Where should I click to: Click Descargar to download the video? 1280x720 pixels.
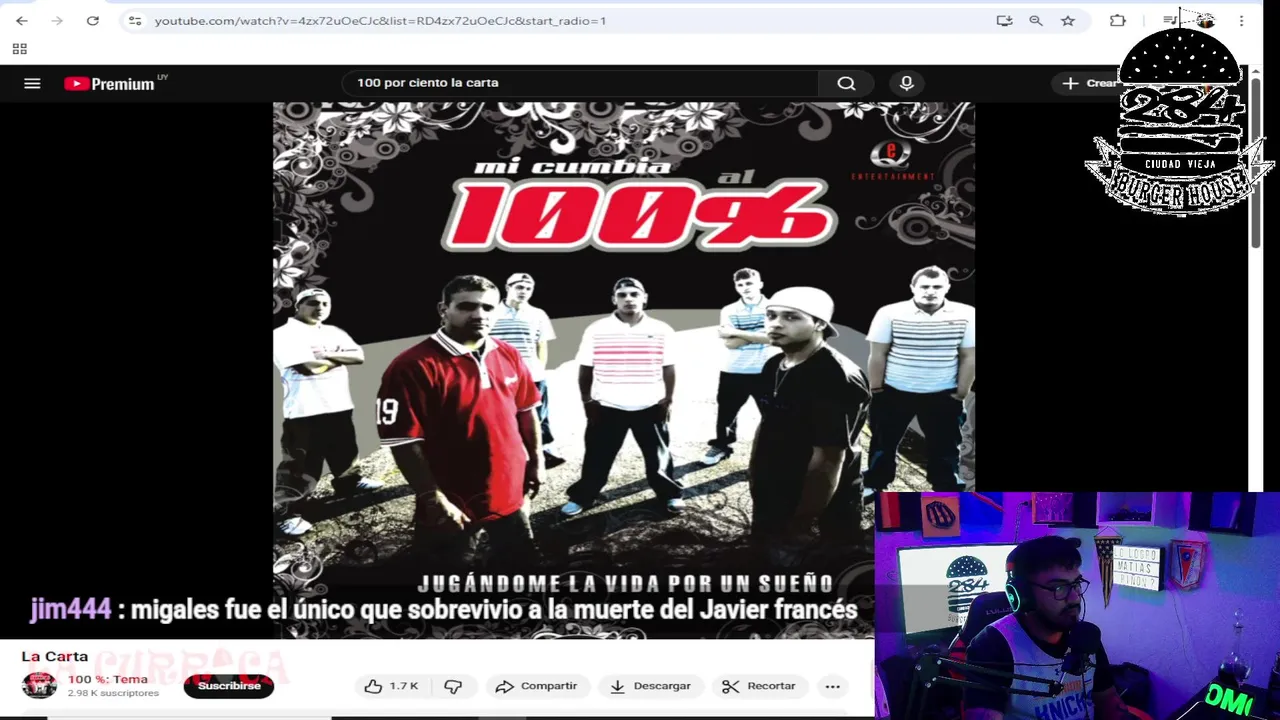pyautogui.click(x=650, y=686)
